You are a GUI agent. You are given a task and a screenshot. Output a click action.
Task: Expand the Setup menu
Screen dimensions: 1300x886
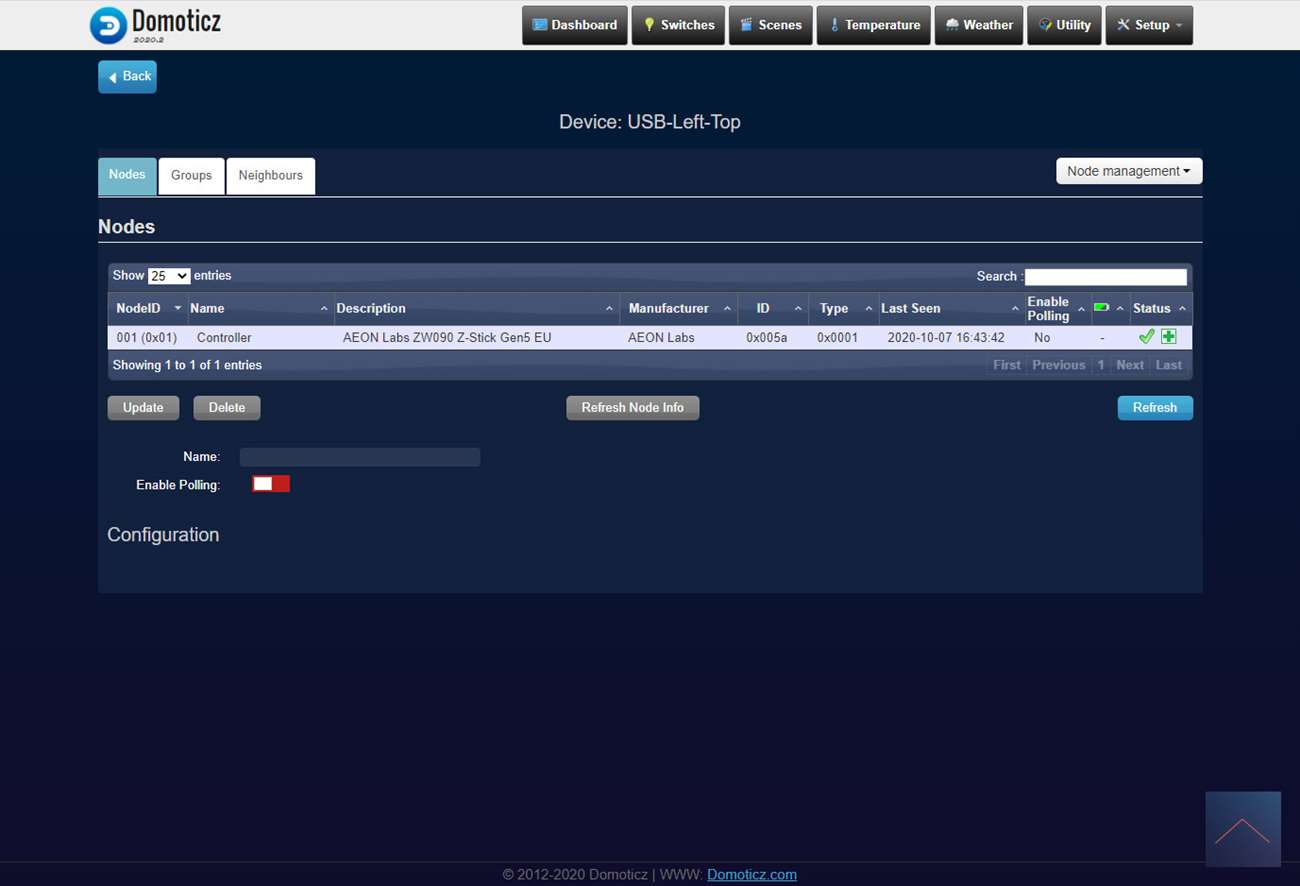click(1149, 25)
